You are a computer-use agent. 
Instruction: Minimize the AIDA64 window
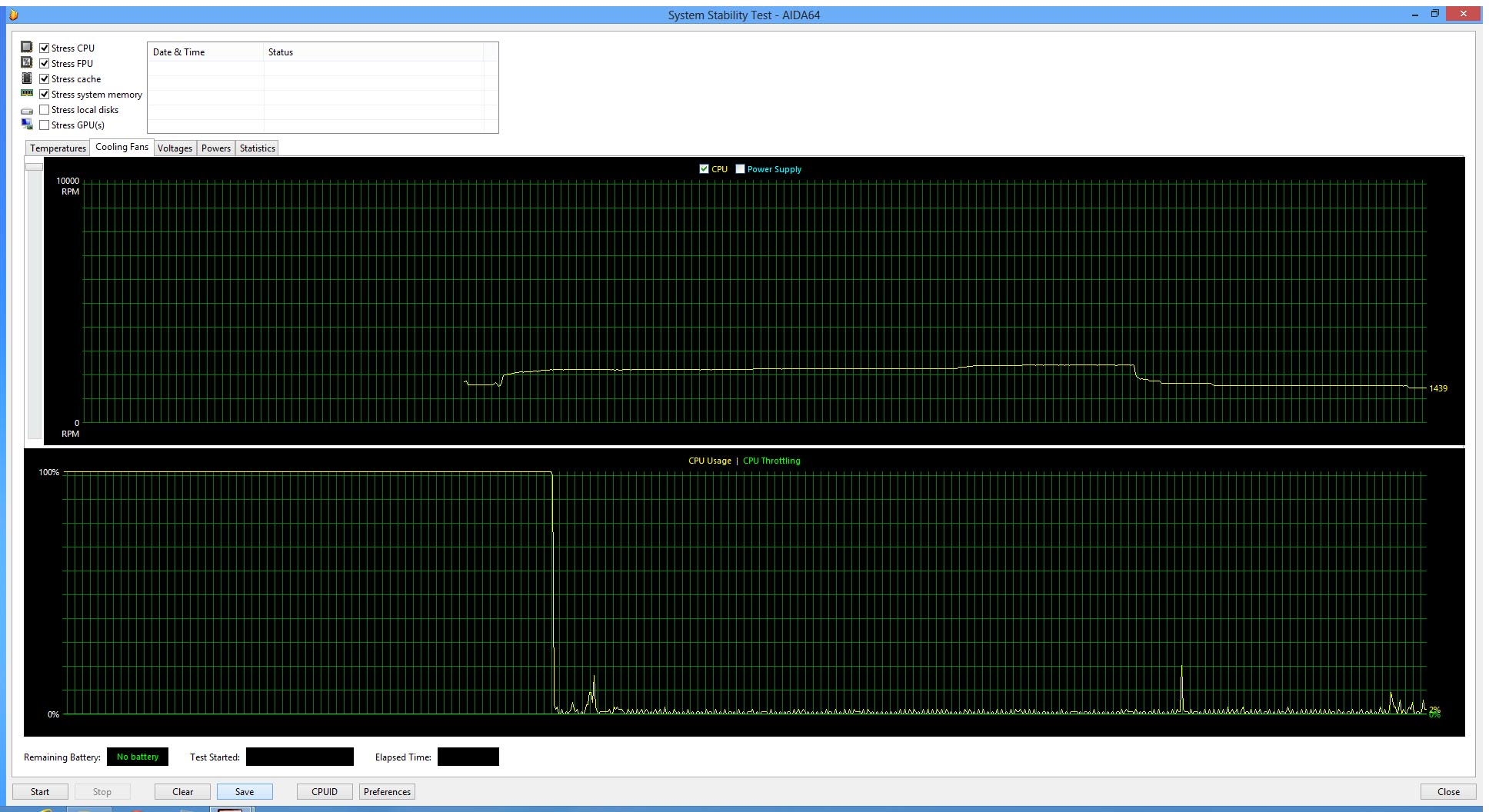tap(1414, 14)
